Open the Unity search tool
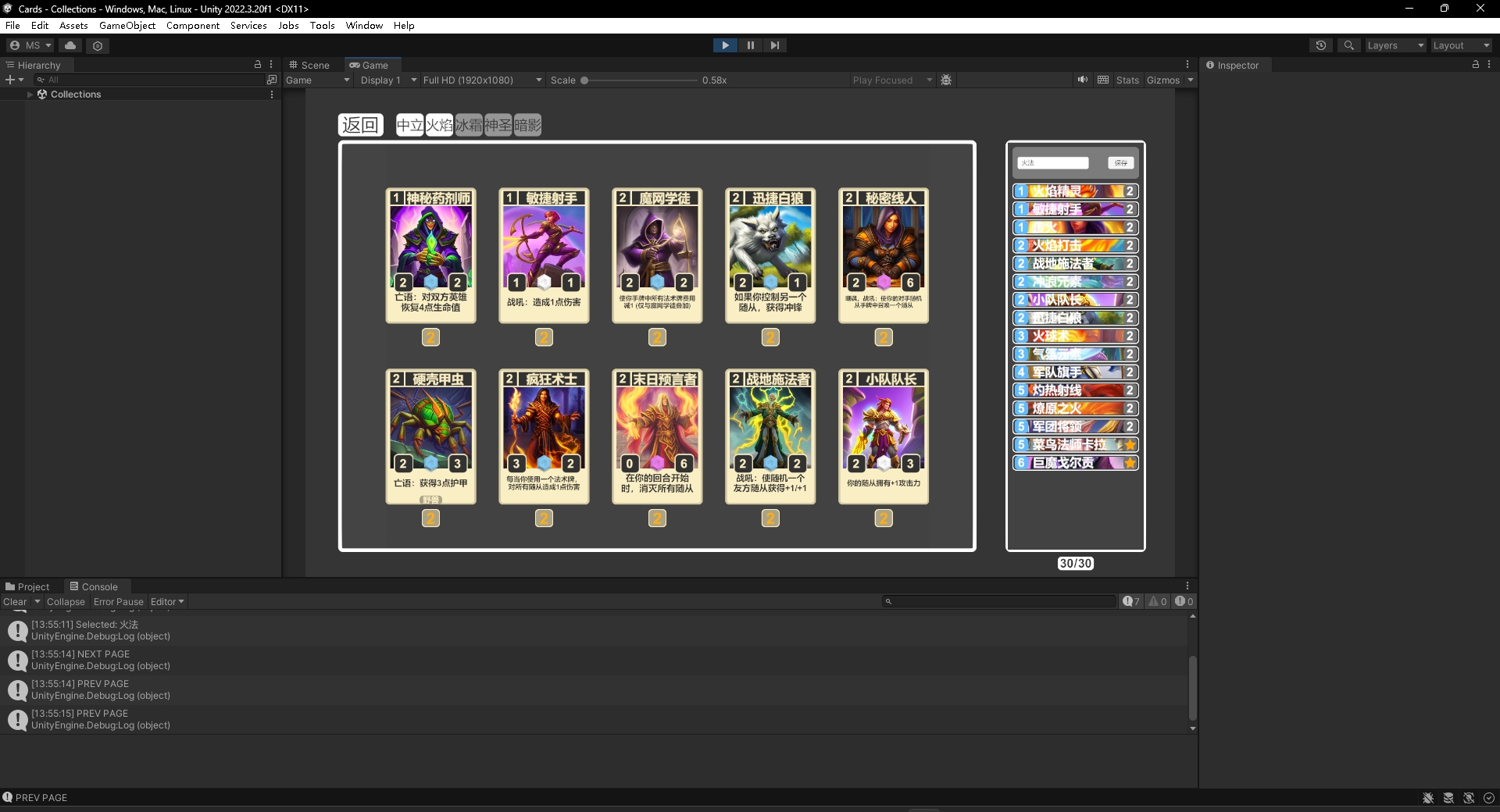Image resolution: width=1500 pixels, height=812 pixels. [1348, 45]
